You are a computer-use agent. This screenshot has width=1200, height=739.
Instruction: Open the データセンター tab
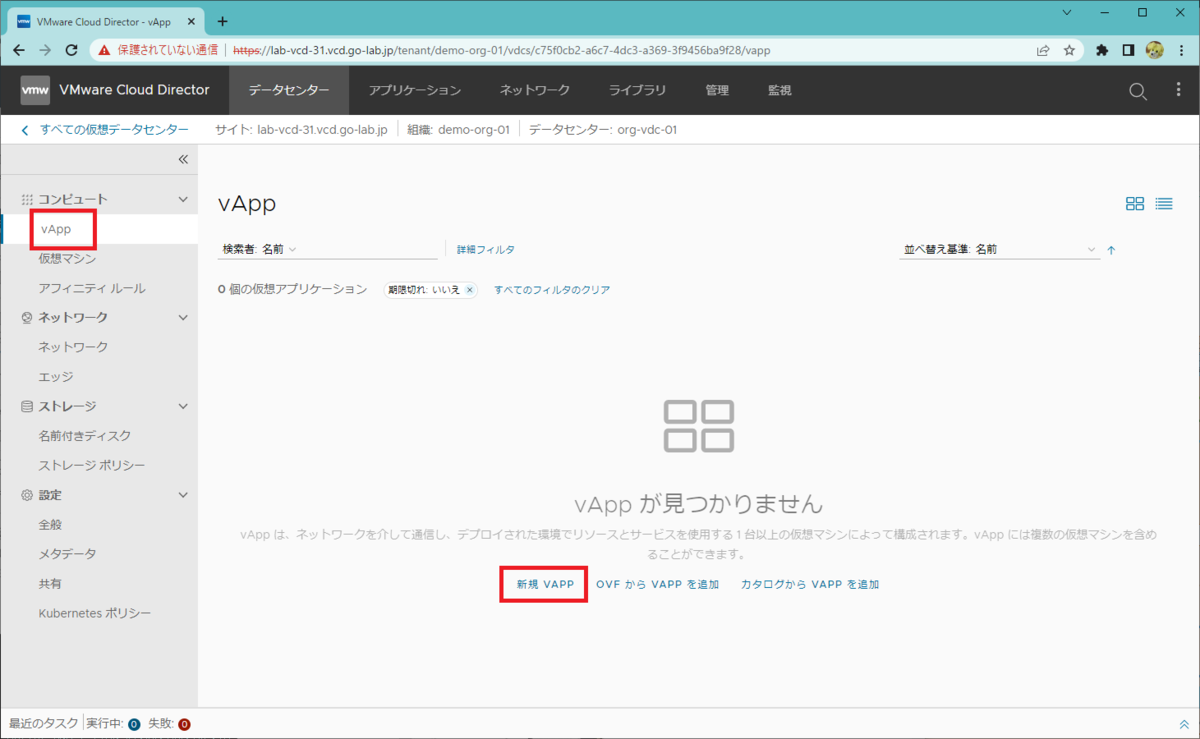[x=289, y=90]
